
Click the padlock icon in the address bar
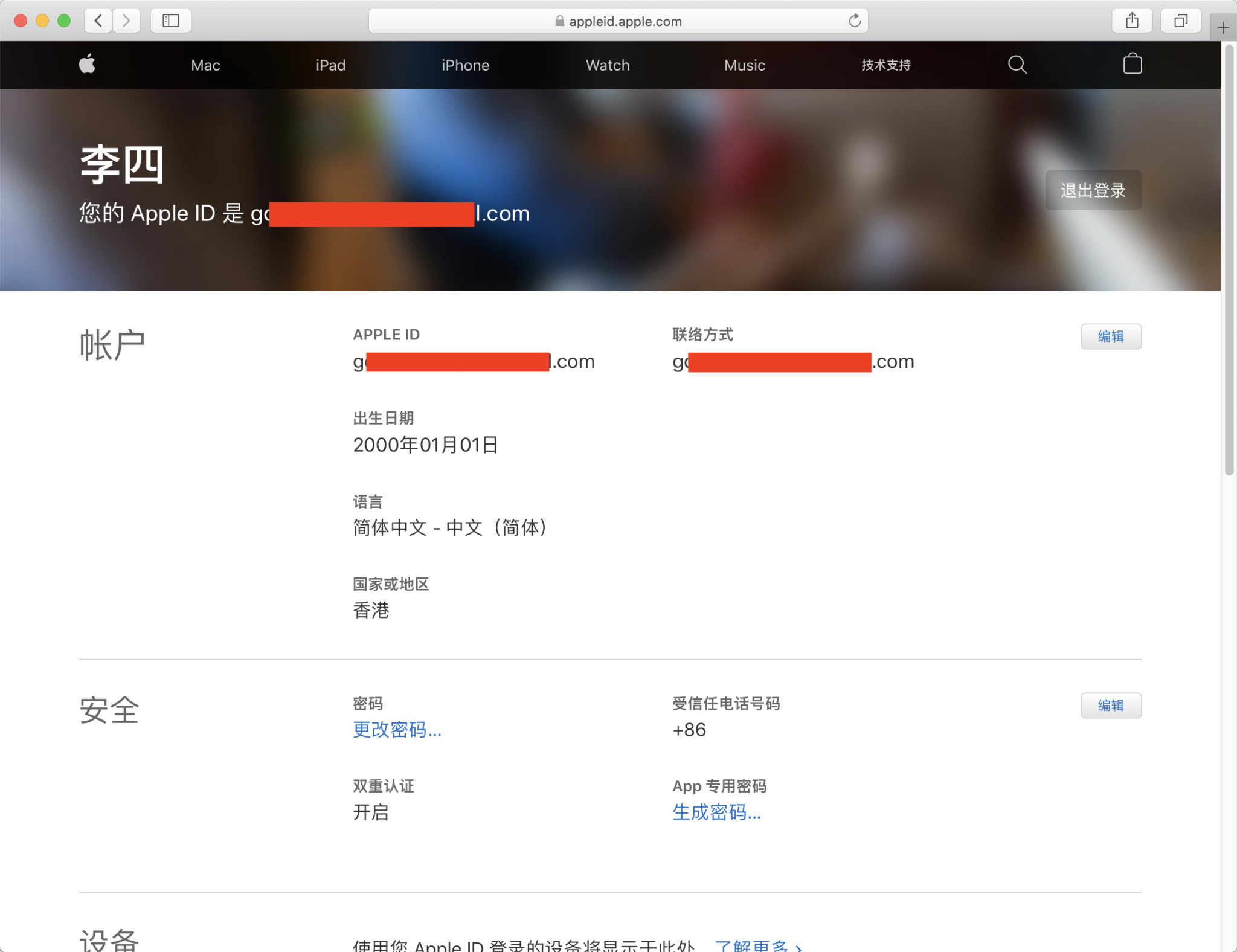point(559,21)
